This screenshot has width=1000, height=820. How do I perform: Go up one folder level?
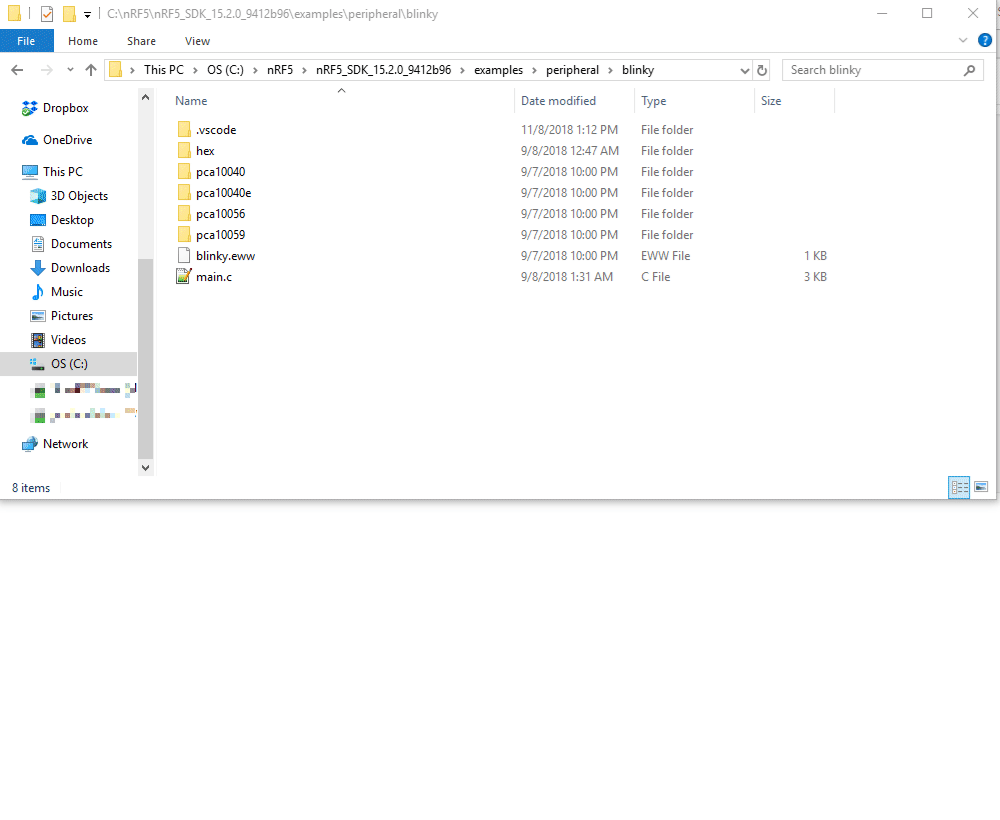[91, 70]
